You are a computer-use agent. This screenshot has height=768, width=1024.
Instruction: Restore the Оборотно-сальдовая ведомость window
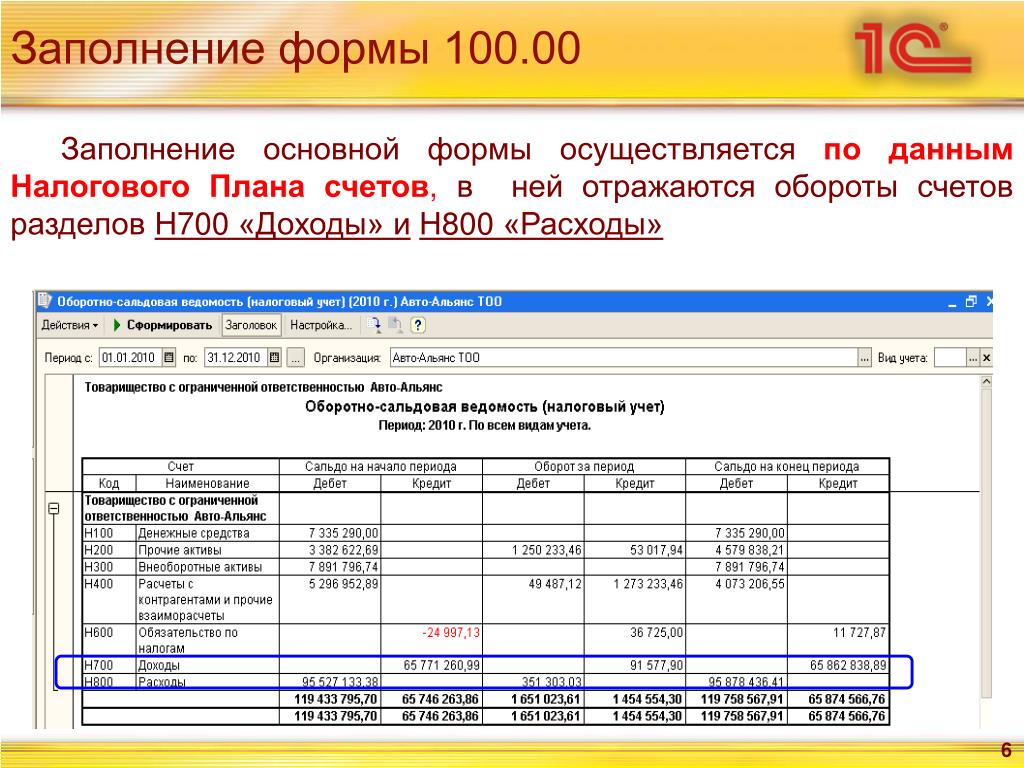coord(971,302)
